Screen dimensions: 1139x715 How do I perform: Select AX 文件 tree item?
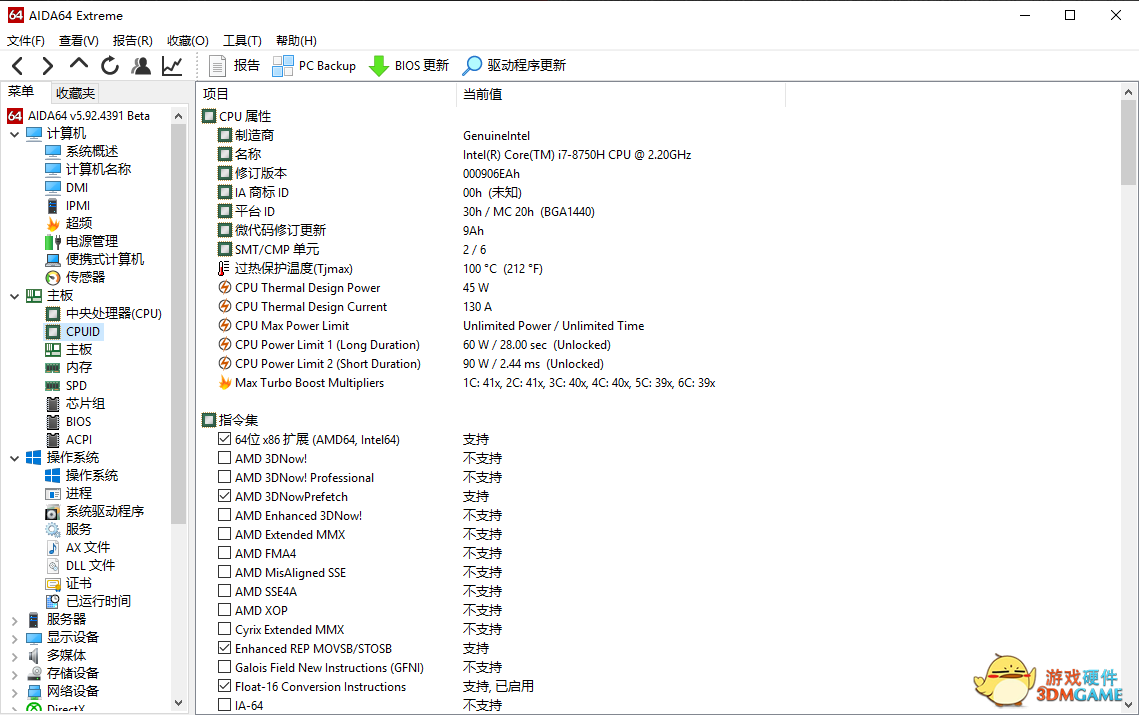[x=88, y=547]
